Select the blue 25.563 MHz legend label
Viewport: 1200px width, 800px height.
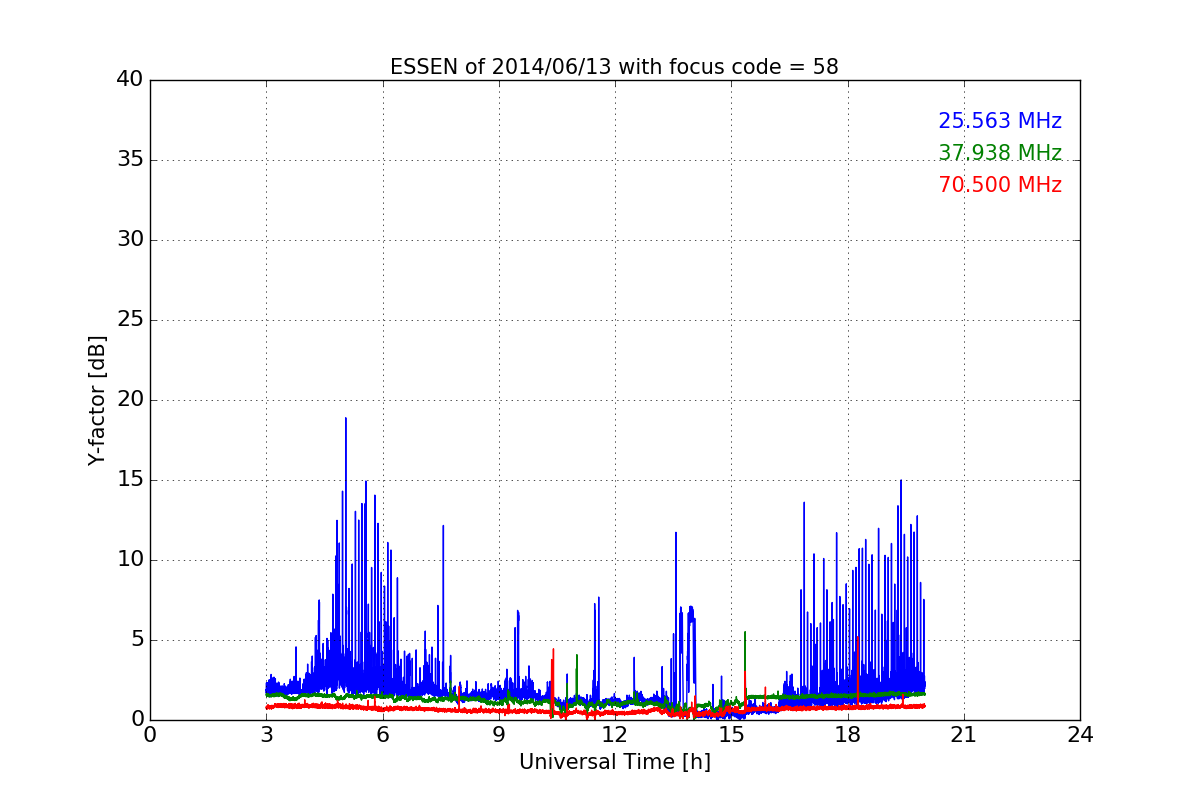pos(1000,121)
